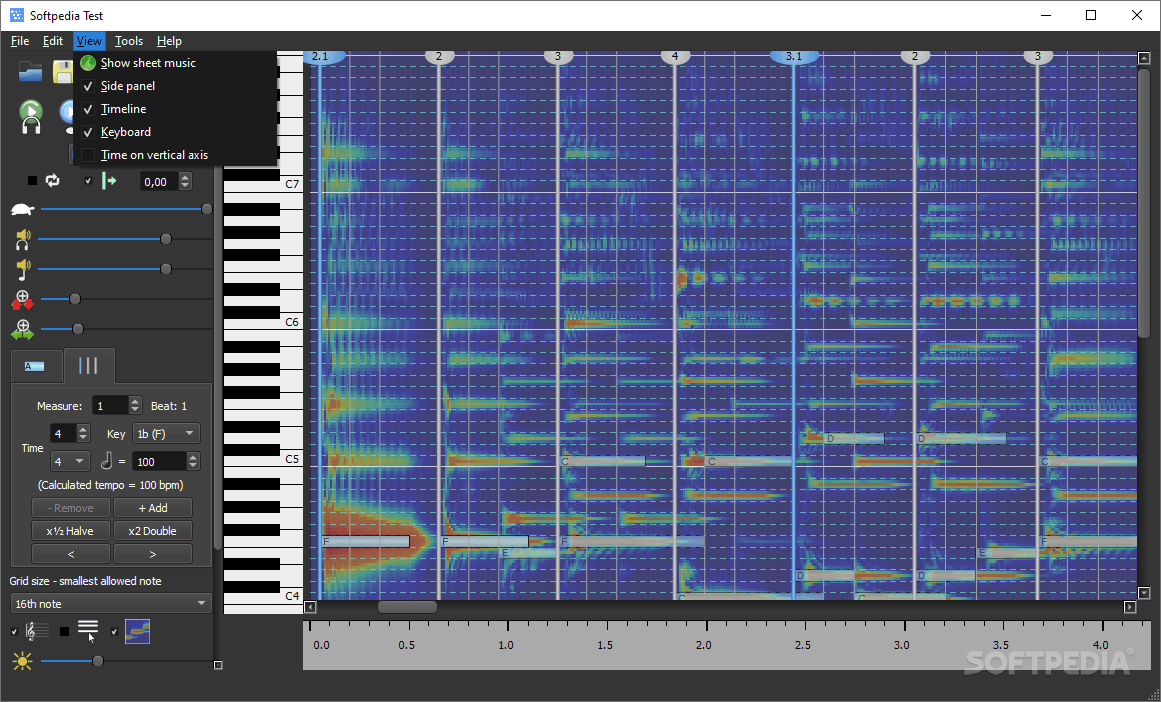Click the turtle playback speed icon

click(x=22, y=210)
